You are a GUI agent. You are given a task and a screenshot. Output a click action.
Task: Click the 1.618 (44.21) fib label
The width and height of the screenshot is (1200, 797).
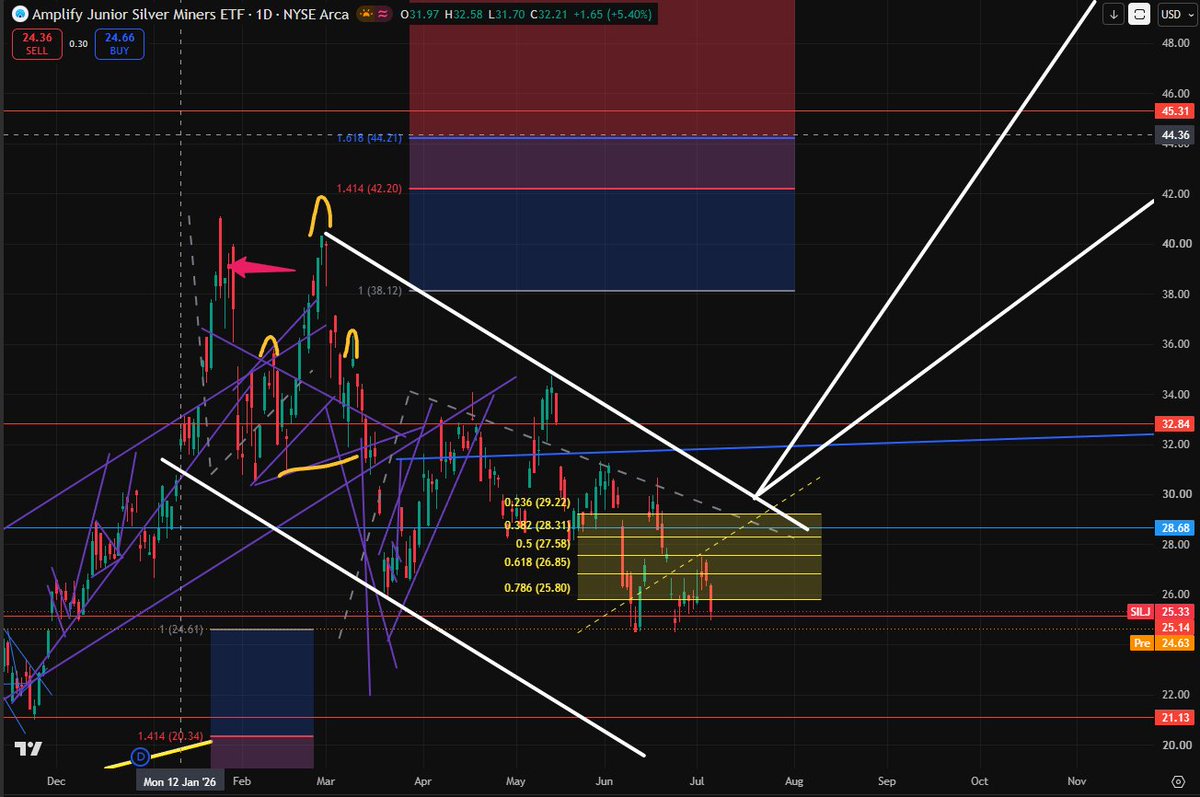click(369, 138)
